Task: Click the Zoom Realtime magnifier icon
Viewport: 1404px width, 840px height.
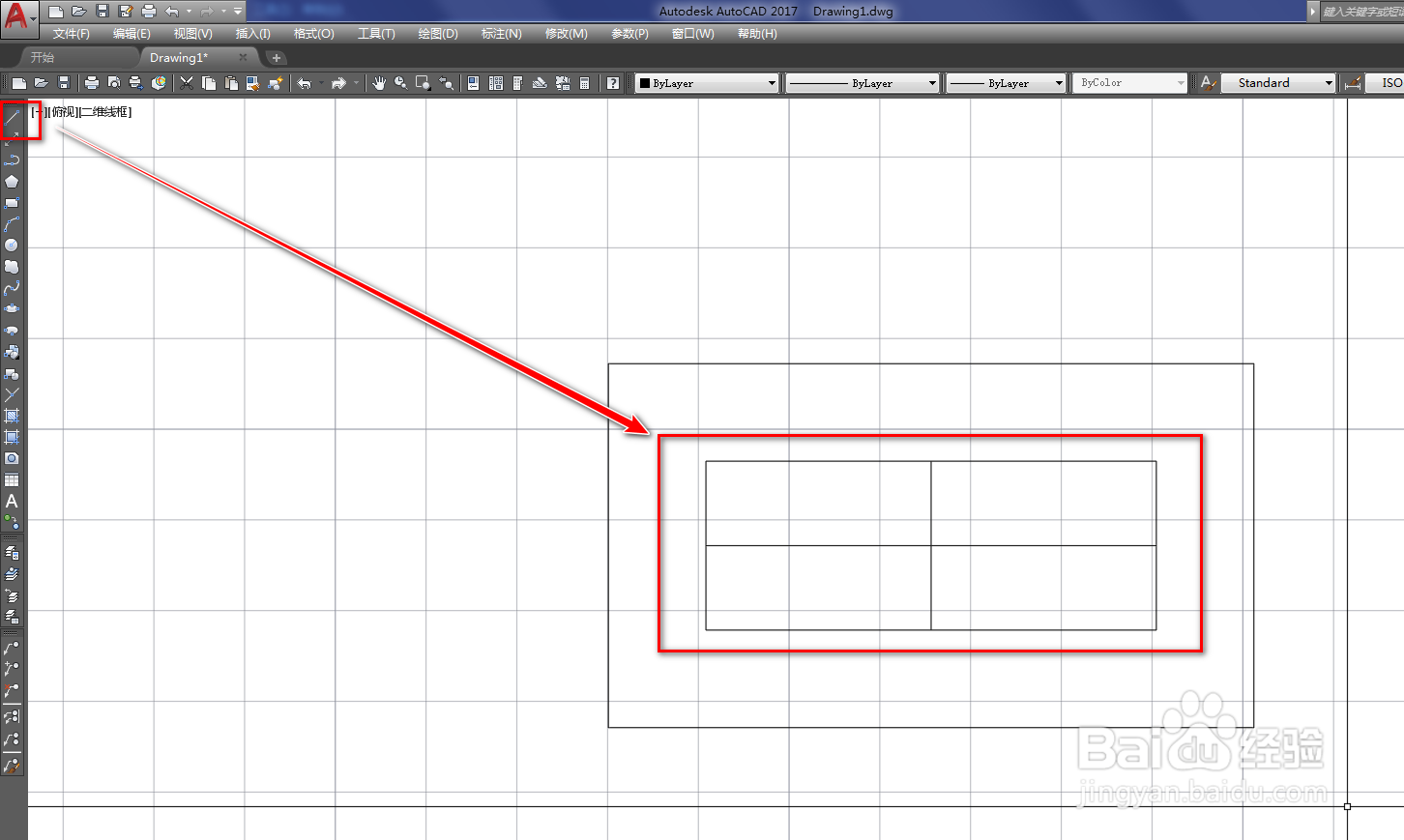Action: 400,83
